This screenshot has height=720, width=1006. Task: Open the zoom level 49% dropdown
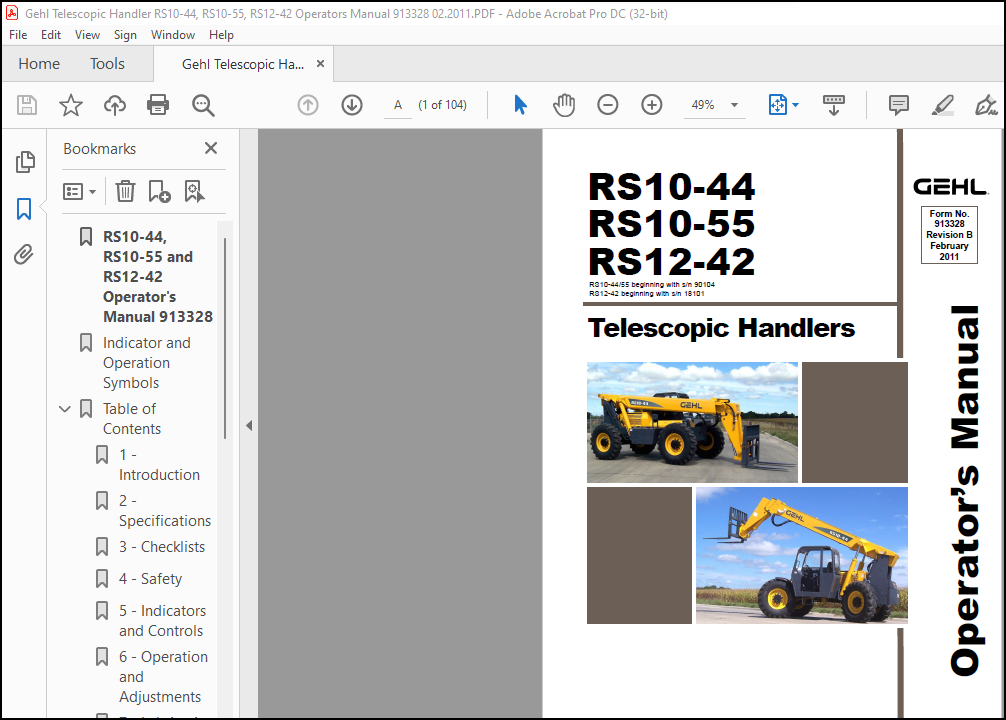(735, 105)
